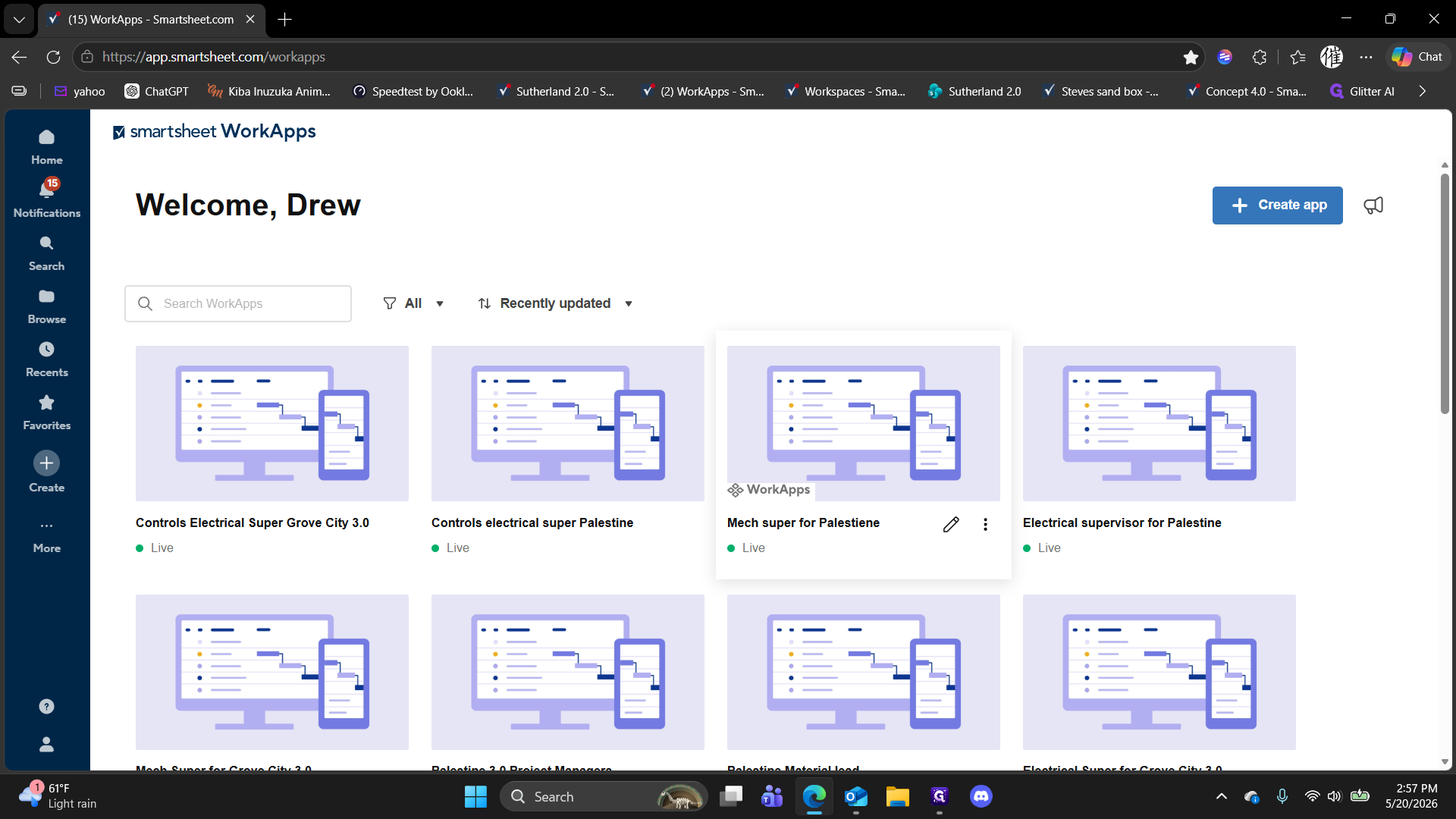This screenshot has height=819, width=1456.
Task: Open the yahoo bookmark
Action: click(x=80, y=91)
